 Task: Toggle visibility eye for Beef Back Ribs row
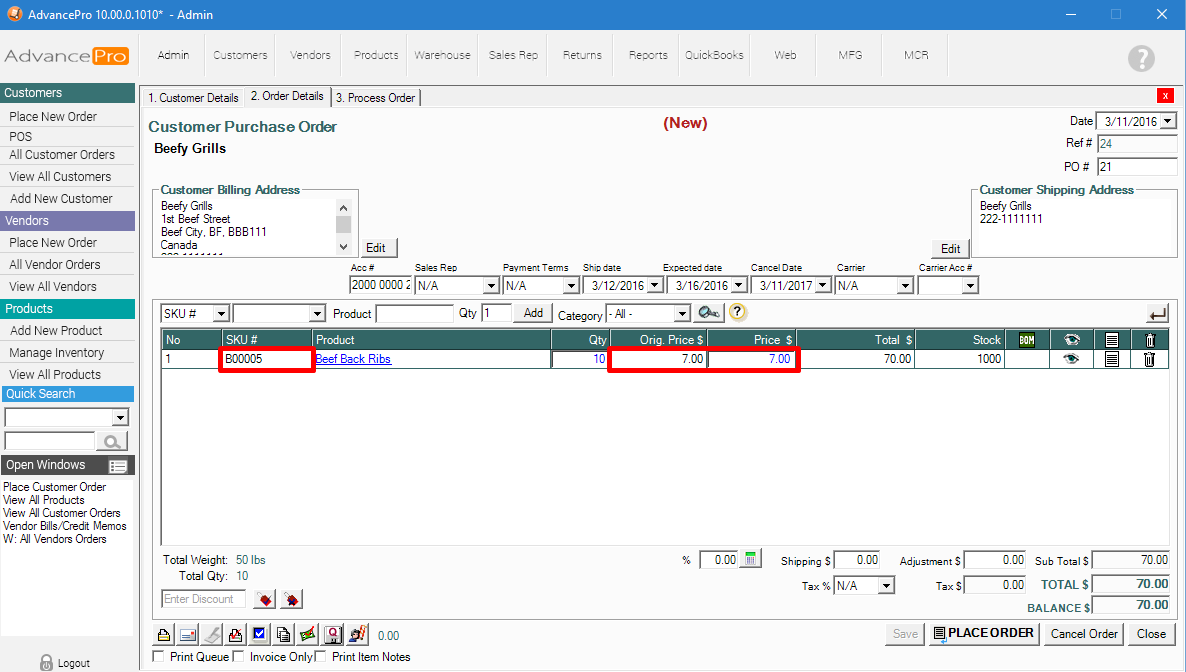coord(1071,360)
